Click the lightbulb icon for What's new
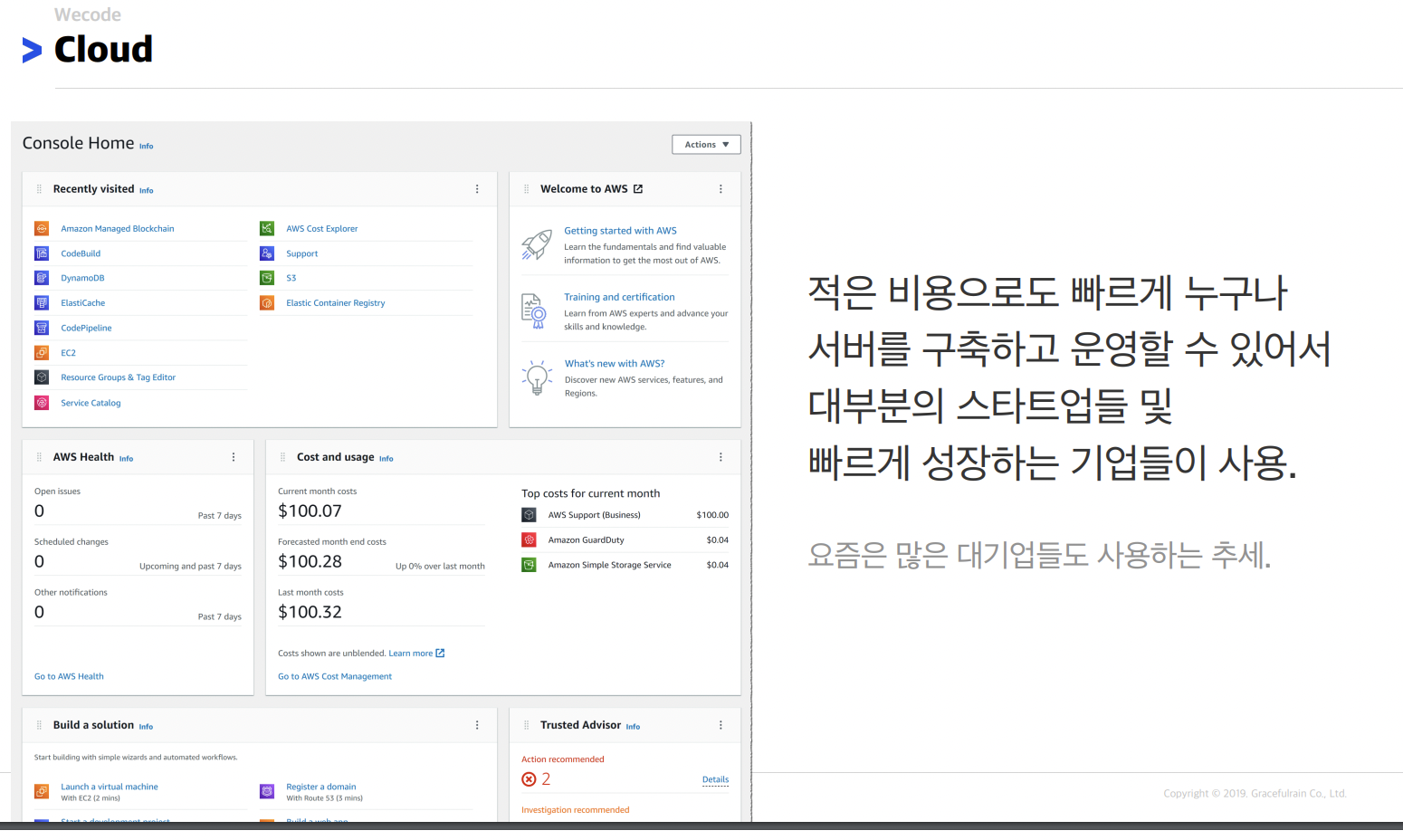This screenshot has width=1403, height=840. click(538, 377)
